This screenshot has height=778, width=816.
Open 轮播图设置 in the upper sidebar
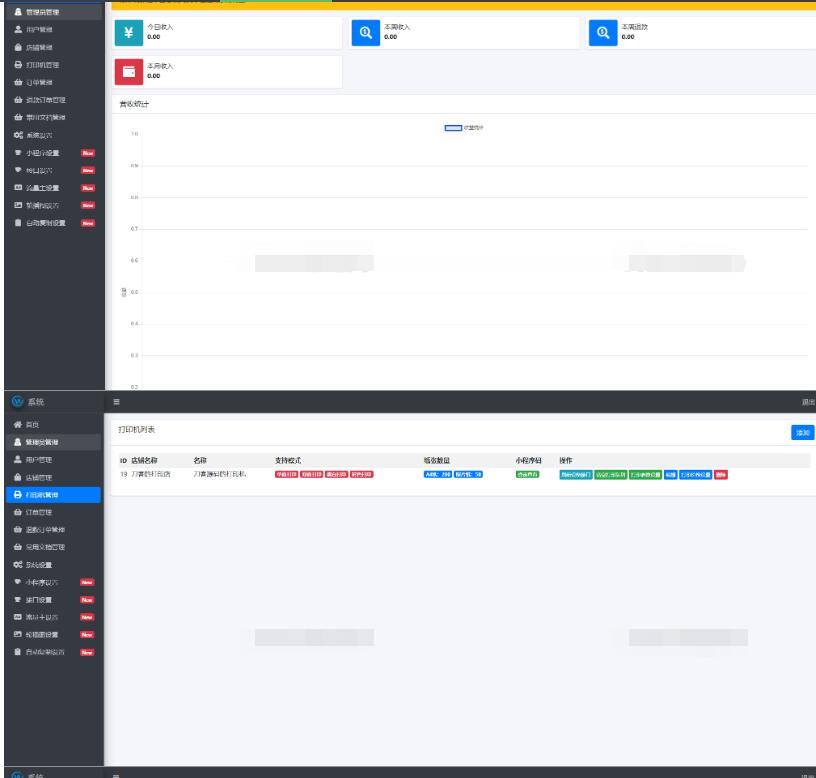[x=47, y=205]
